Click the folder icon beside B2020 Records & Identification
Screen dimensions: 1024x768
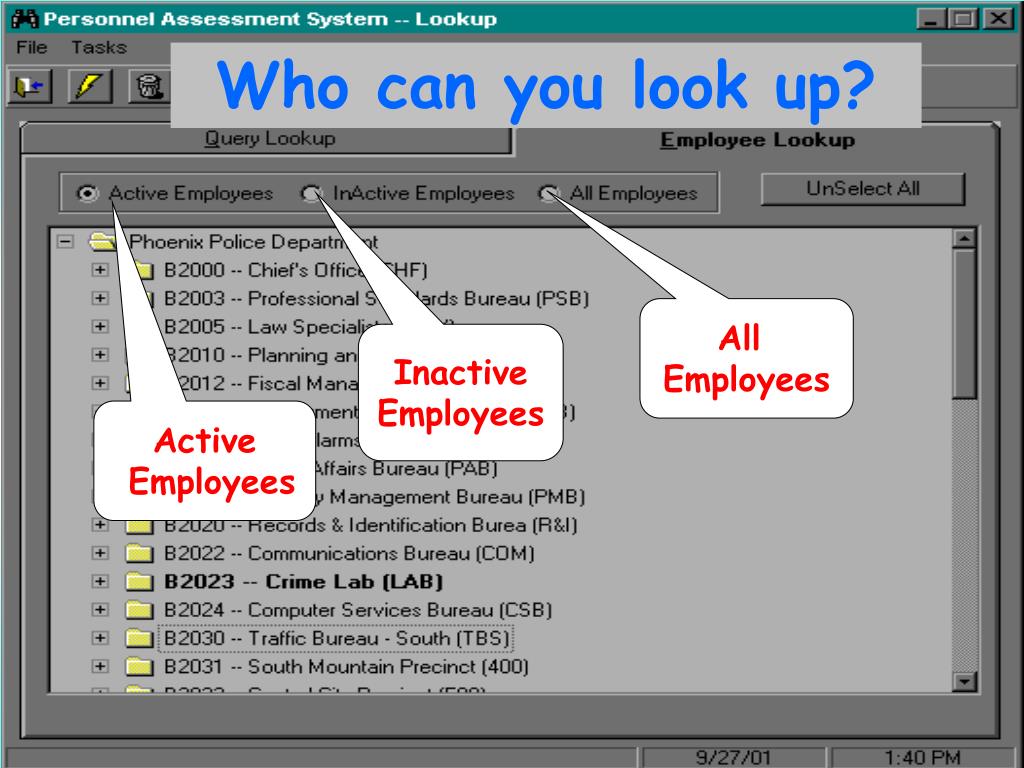tap(138, 526)
